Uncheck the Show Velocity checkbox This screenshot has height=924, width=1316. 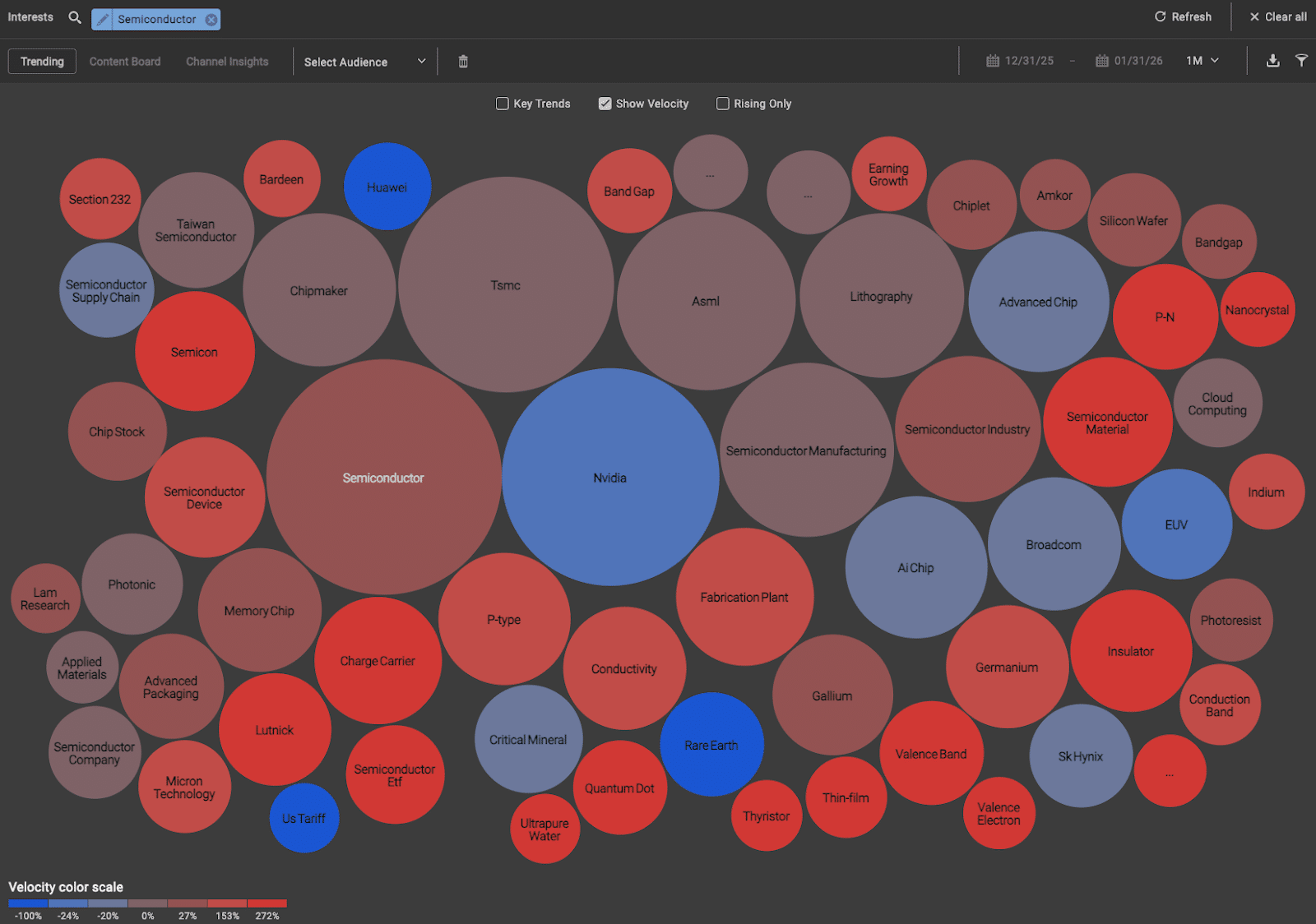(605, 104)
